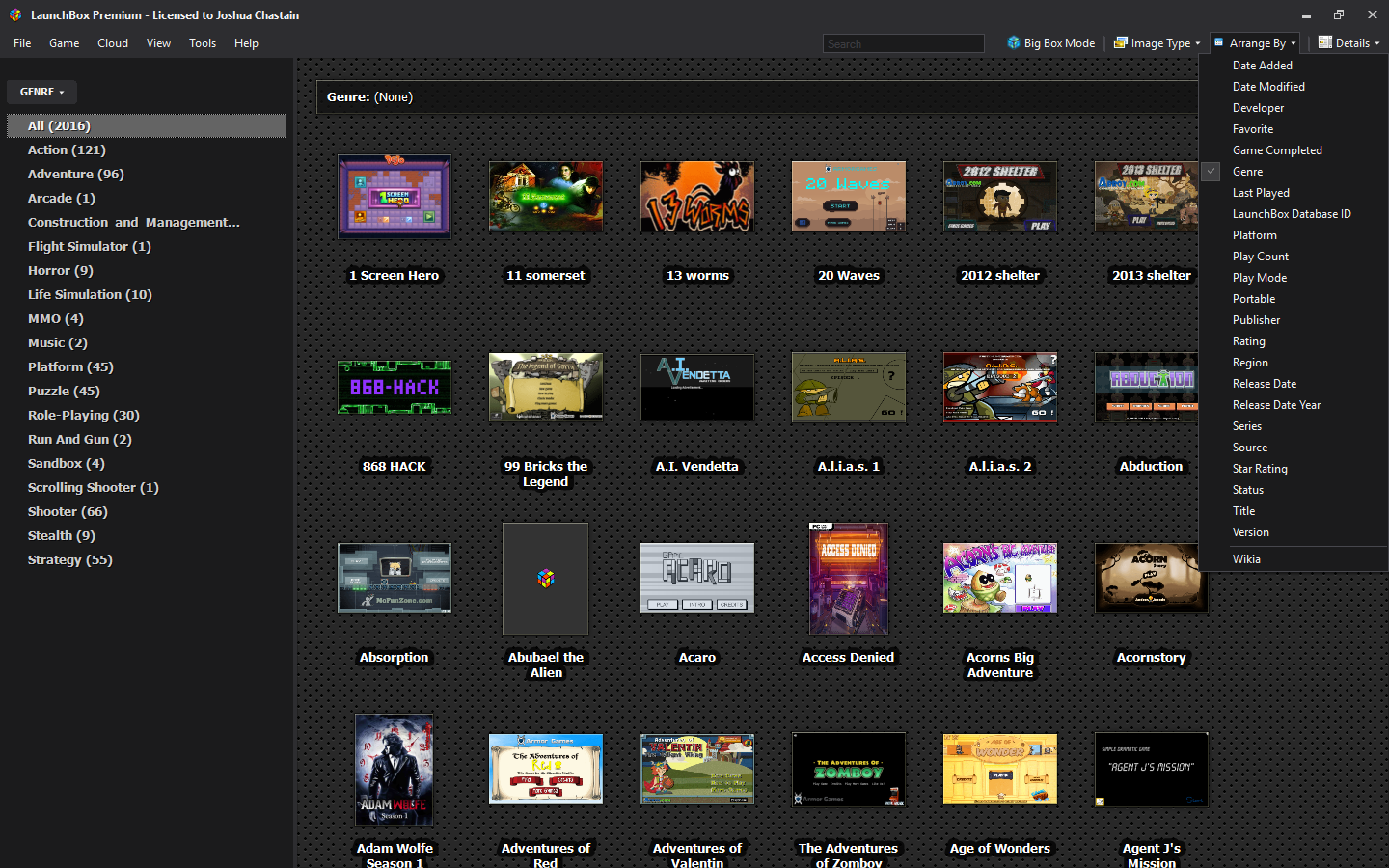Viewport: 1389px width, 868px height.
Task: Select the 868 HACK game thumbnail
Action: coord(395,387)
